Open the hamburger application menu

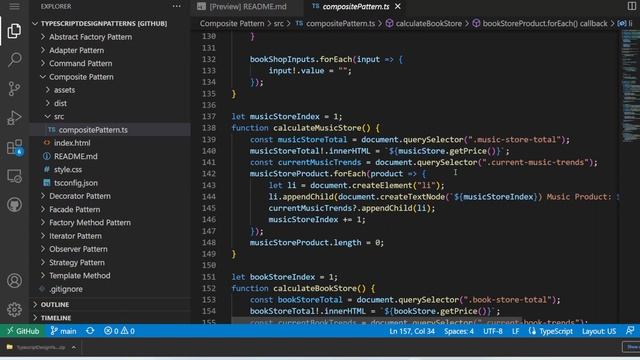[14, 6]
